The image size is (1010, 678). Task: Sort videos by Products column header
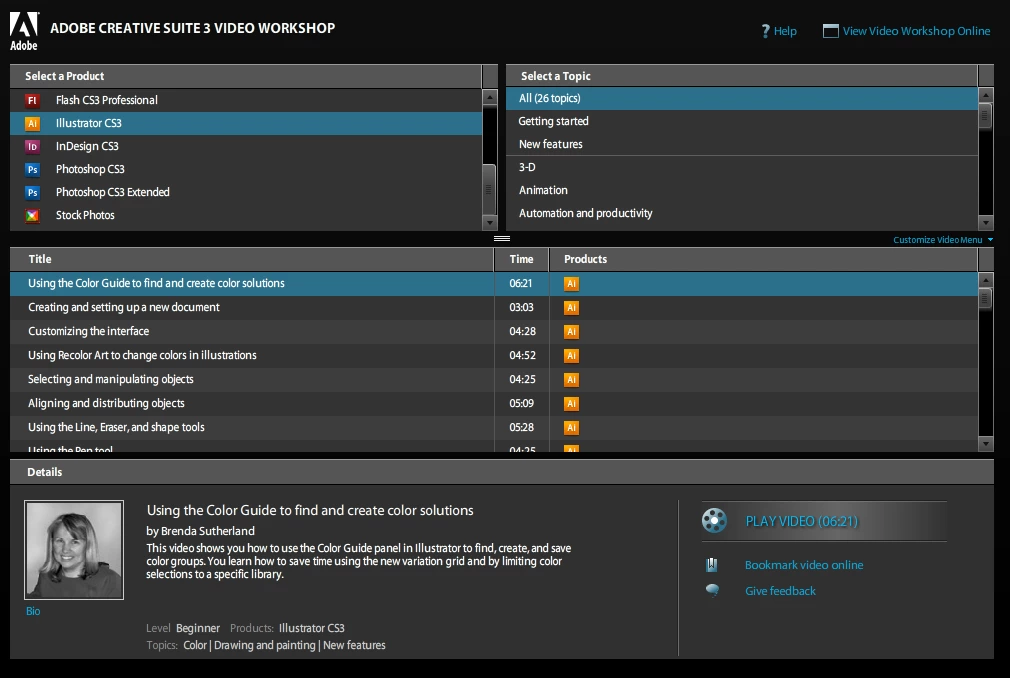coord(763,259)
